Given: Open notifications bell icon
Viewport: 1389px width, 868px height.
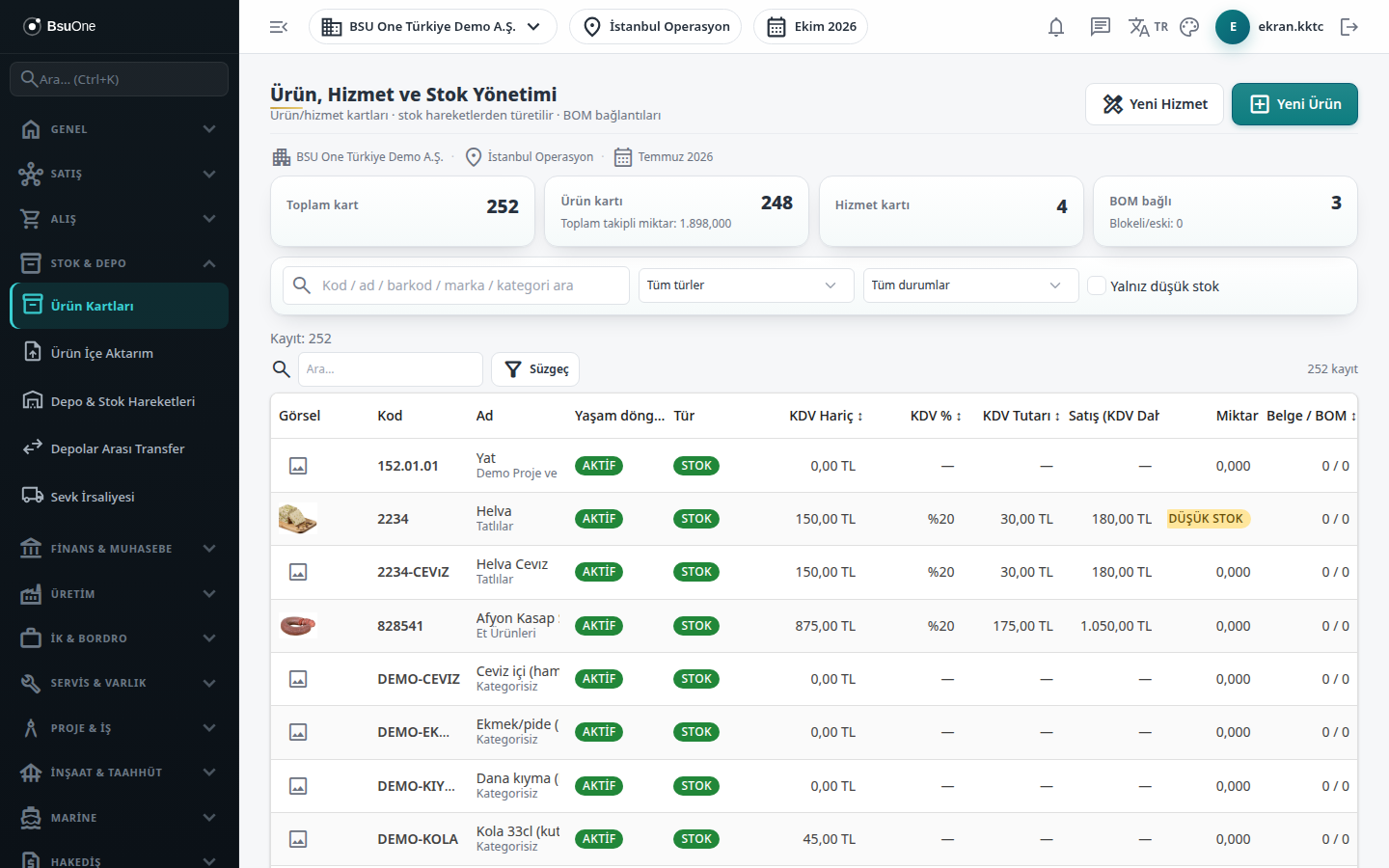Looking at the screenshot, I should [x=1056, y=27].
